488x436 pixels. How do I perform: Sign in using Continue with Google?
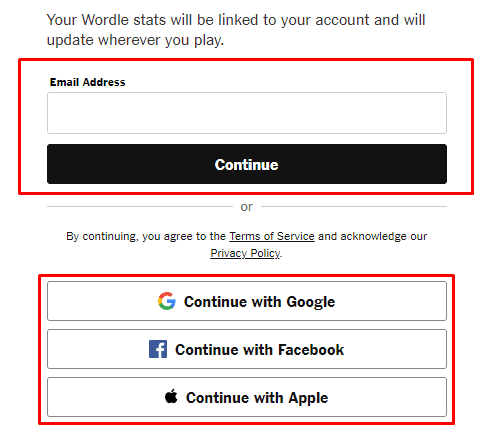pyautogui.click(x=247, y=301)
